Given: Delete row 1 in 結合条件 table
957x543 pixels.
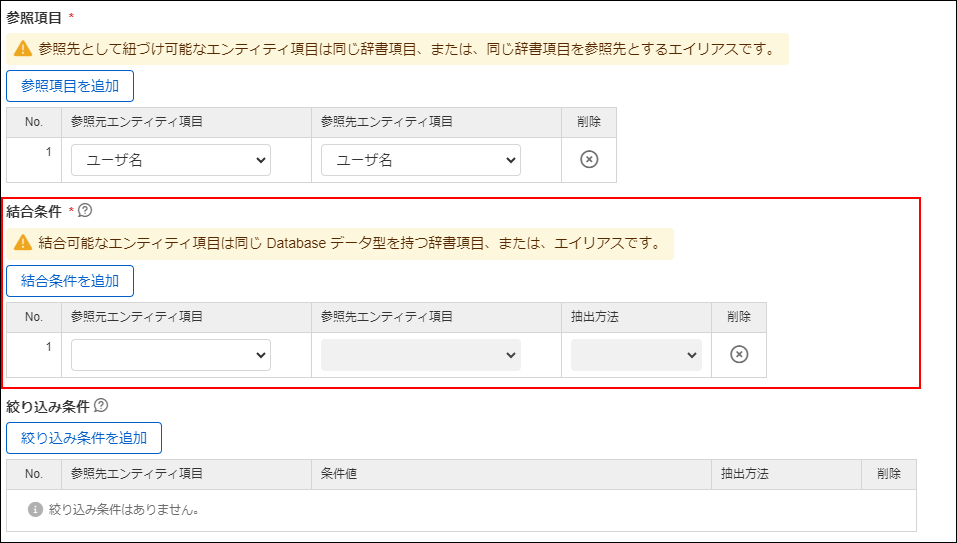Looking at the screenshot, I should click(x=739, y=354).
